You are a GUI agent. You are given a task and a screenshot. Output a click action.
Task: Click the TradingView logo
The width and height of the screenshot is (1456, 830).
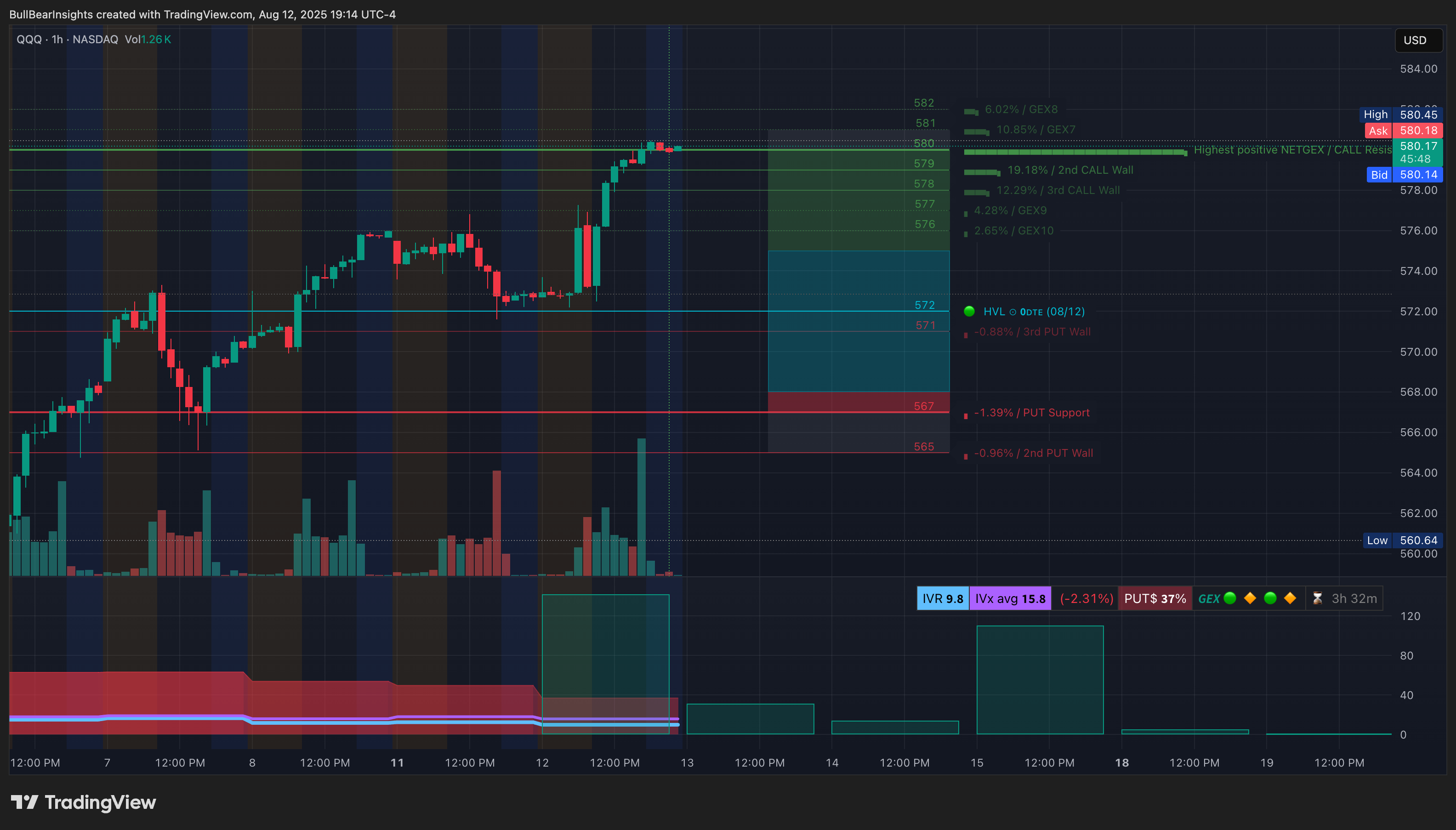[x=83, y=802]
